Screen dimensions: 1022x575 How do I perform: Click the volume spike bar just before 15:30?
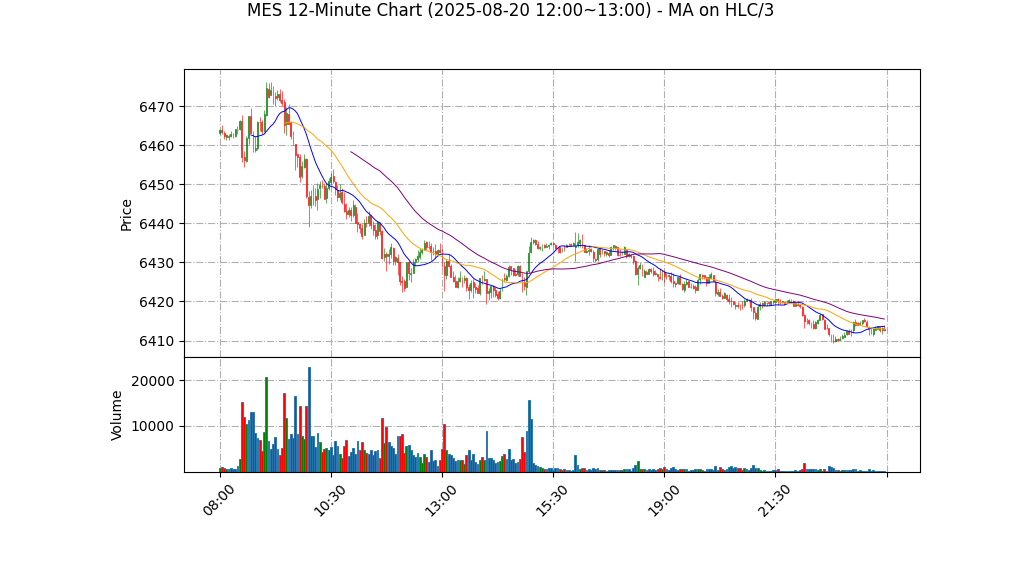tap(529, 436)
